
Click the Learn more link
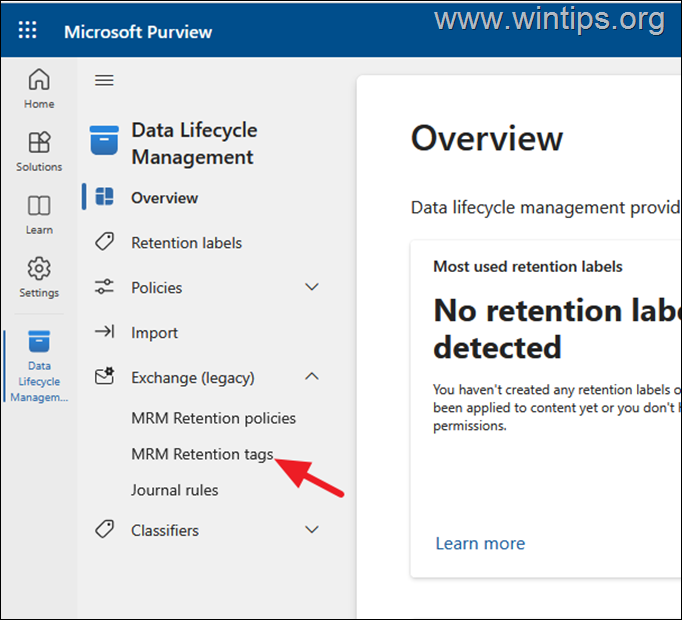pyautogui.click(x=480, y=543)
